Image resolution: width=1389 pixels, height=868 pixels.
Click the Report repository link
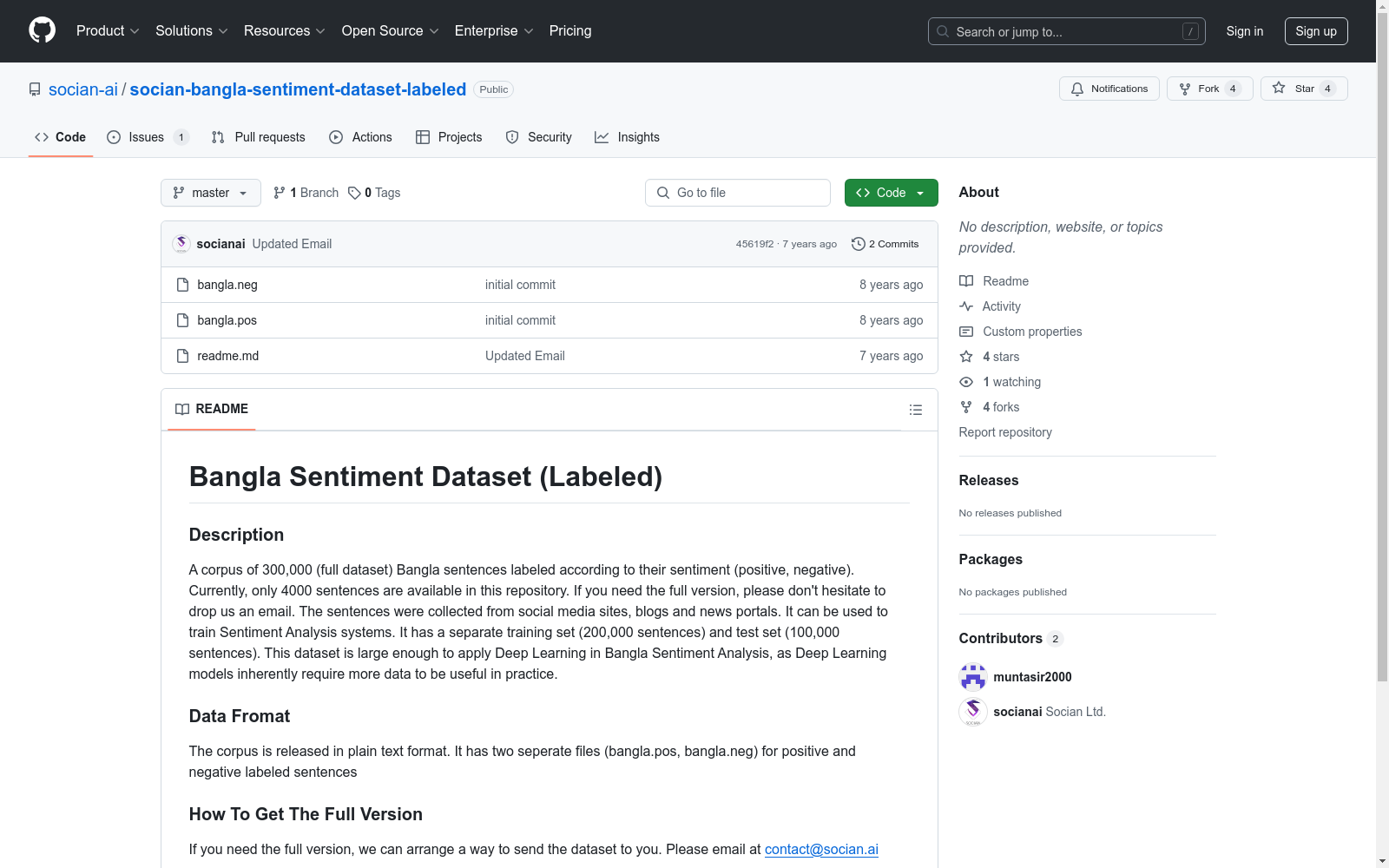(x=1005, y=432)
